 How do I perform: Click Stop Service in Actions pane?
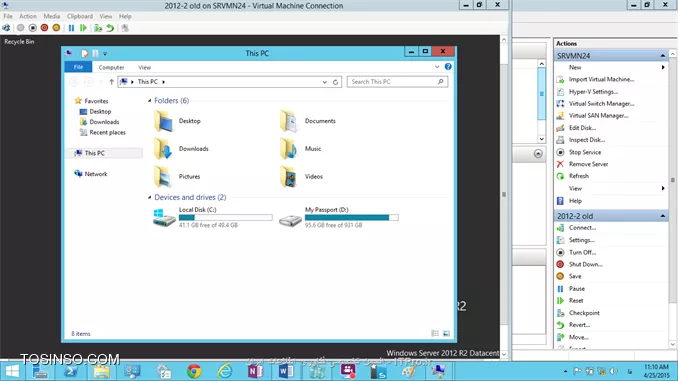click(585, 152)
